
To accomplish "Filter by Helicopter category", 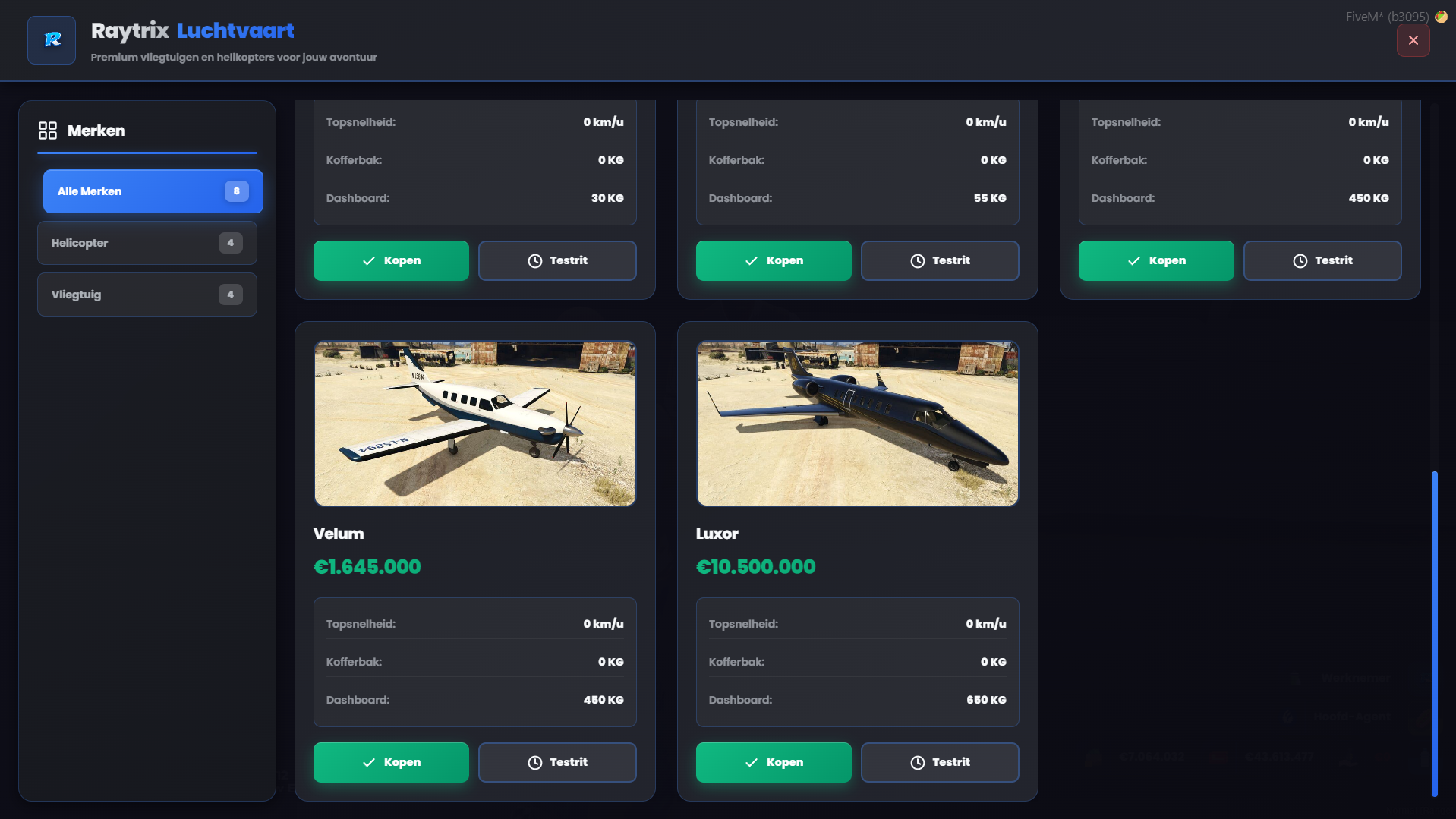I will tap(147, 243).
